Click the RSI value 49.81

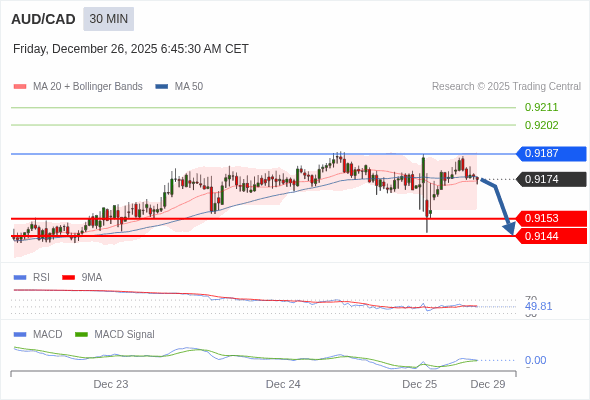pyautogui.click(x=538, y=306)
